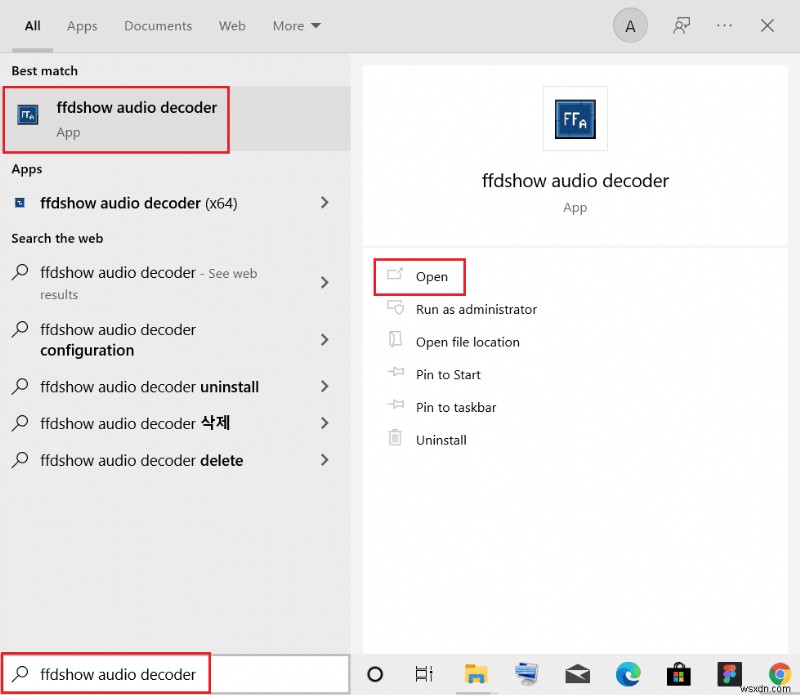Screen dimensions: 800x697
Task: Open Task View from the taskbar
Action: pyautogui.click(x=424, y=674)
